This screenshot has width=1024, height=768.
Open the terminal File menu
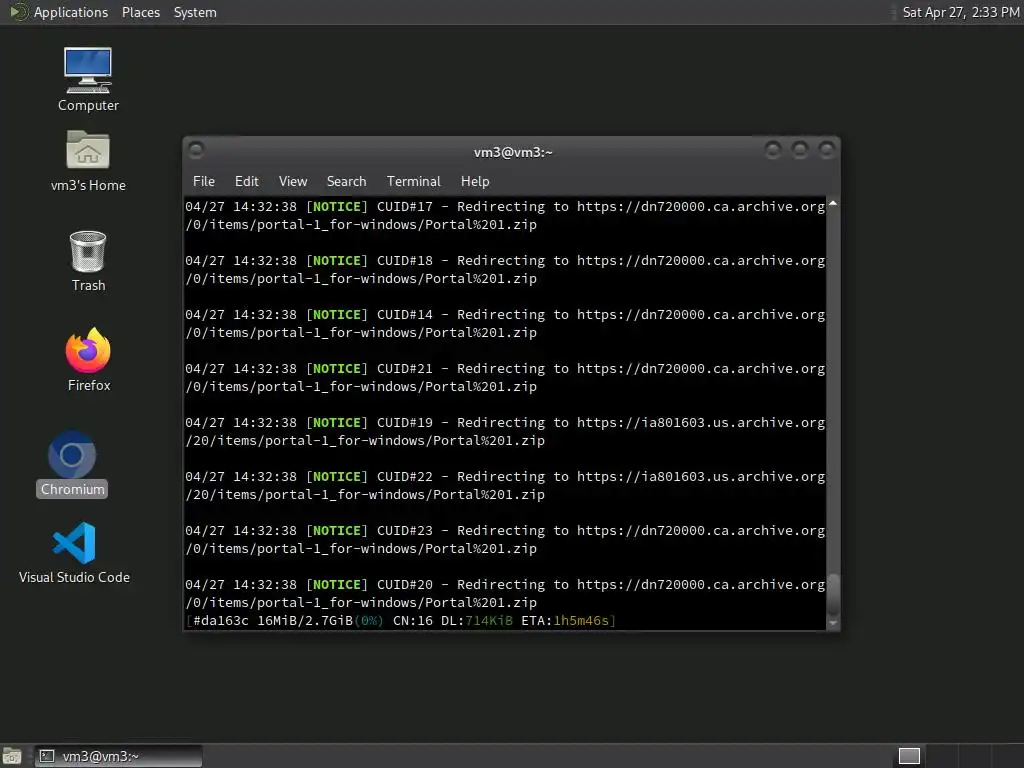(x=204, y=181)
